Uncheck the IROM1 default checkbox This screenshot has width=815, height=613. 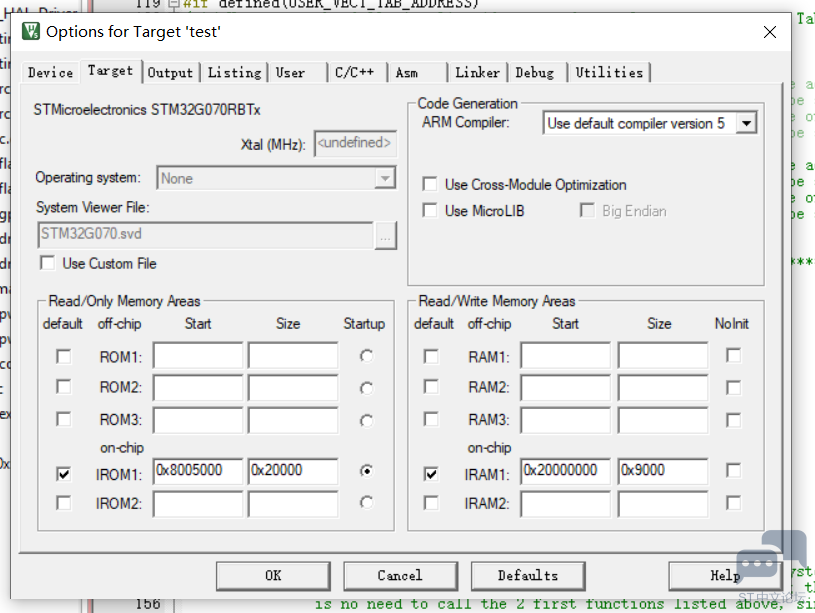pyautogui.click(x=64, y=474)
